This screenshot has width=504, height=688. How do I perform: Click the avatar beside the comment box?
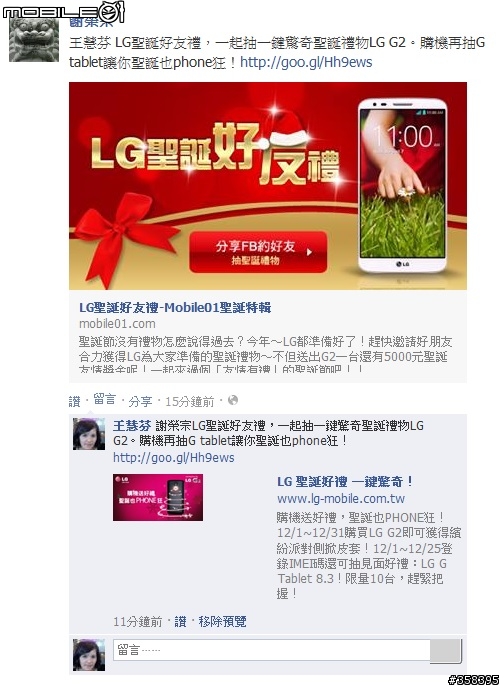pyautogui.click(x=89, y=655)
